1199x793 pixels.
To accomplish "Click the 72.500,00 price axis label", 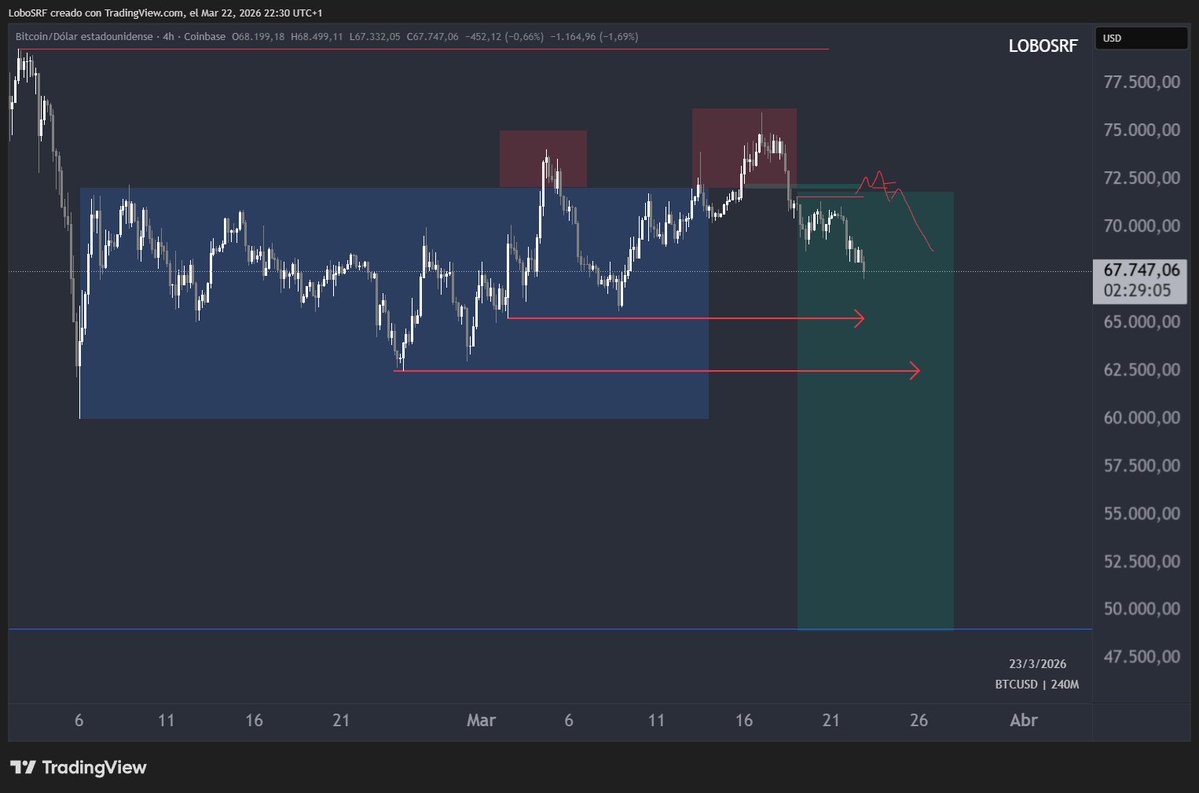I will [x=1142, y=178].
